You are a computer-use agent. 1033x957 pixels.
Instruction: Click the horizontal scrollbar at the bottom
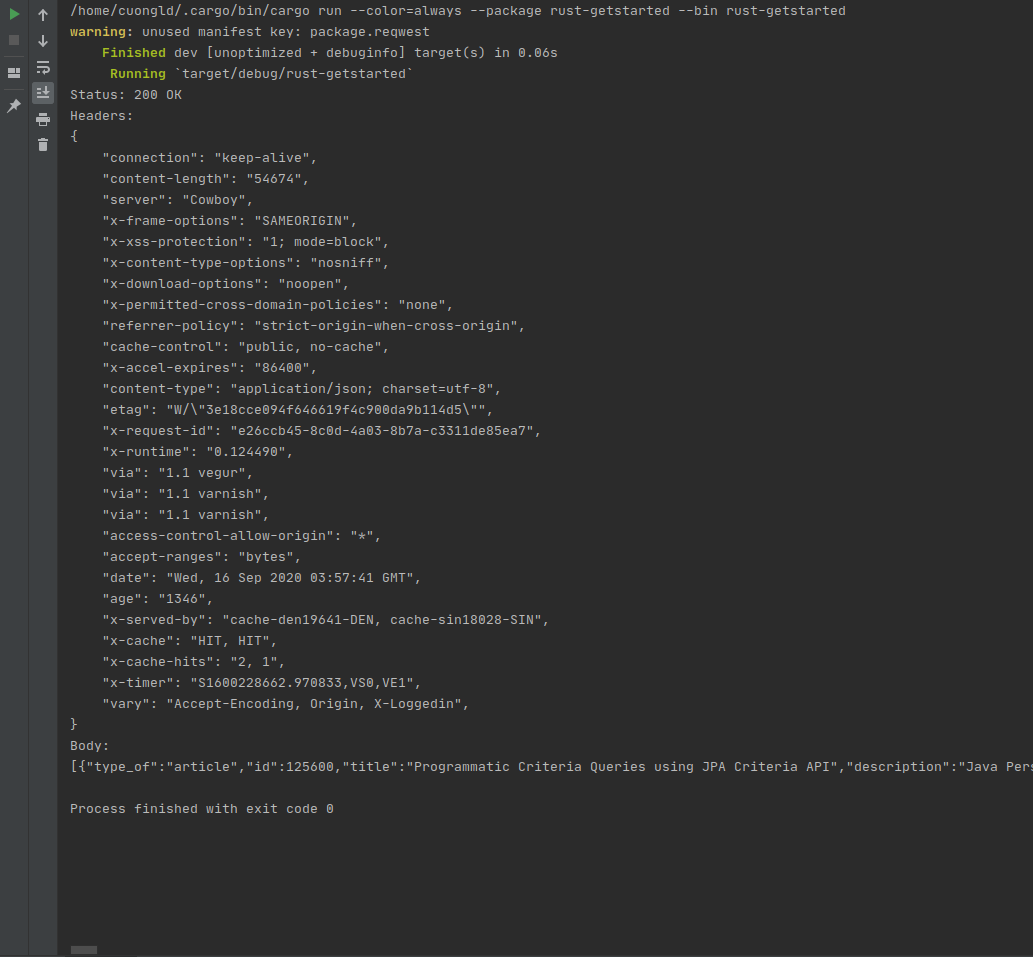84,949
